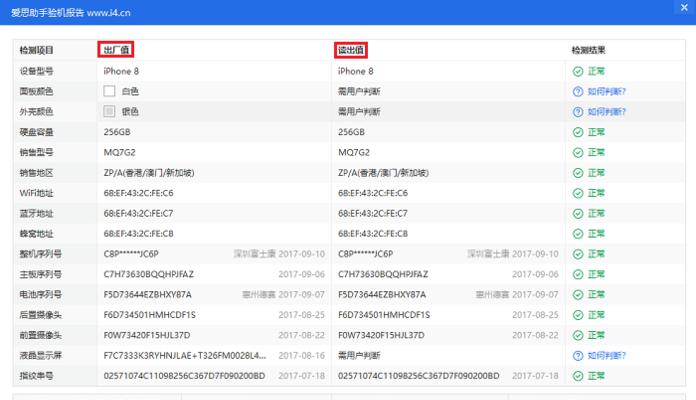Click green check icon in 前置摄像头 row
The width and height of the screenshot is (696, 400).
pyautogui.click(x=577, y=335)
